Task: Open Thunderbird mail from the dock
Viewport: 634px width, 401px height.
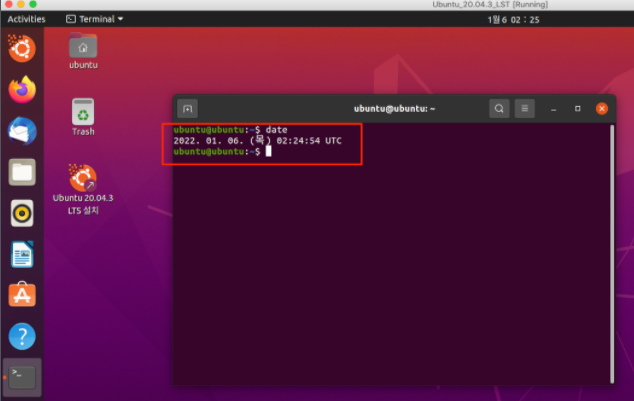Action: coord(22,131)
